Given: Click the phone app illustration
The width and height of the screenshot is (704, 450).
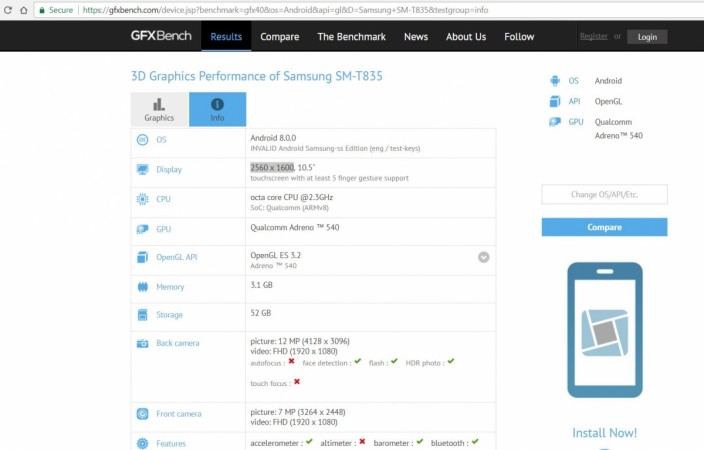Looking at the screenshot, I should point(605,330).
